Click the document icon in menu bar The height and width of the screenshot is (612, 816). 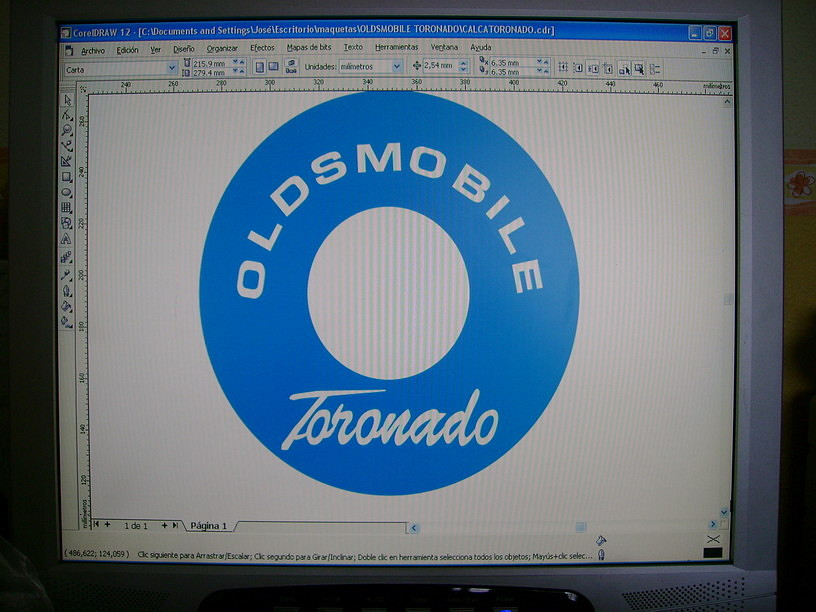tap(69, 51)
